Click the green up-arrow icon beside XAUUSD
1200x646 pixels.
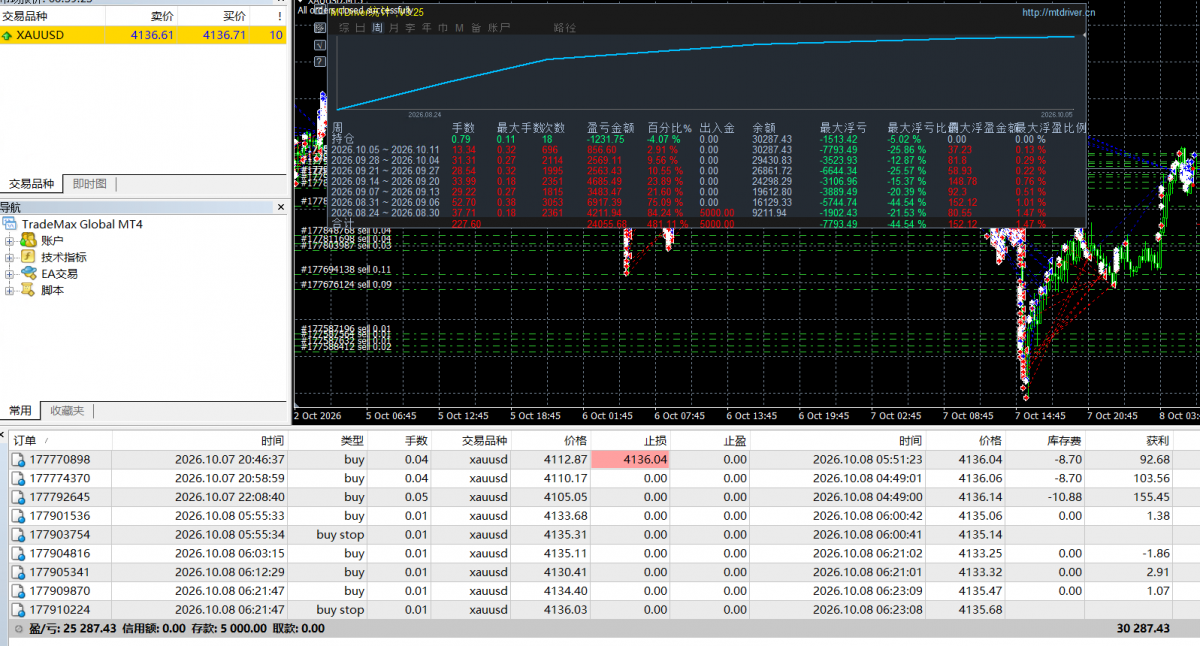8,35
